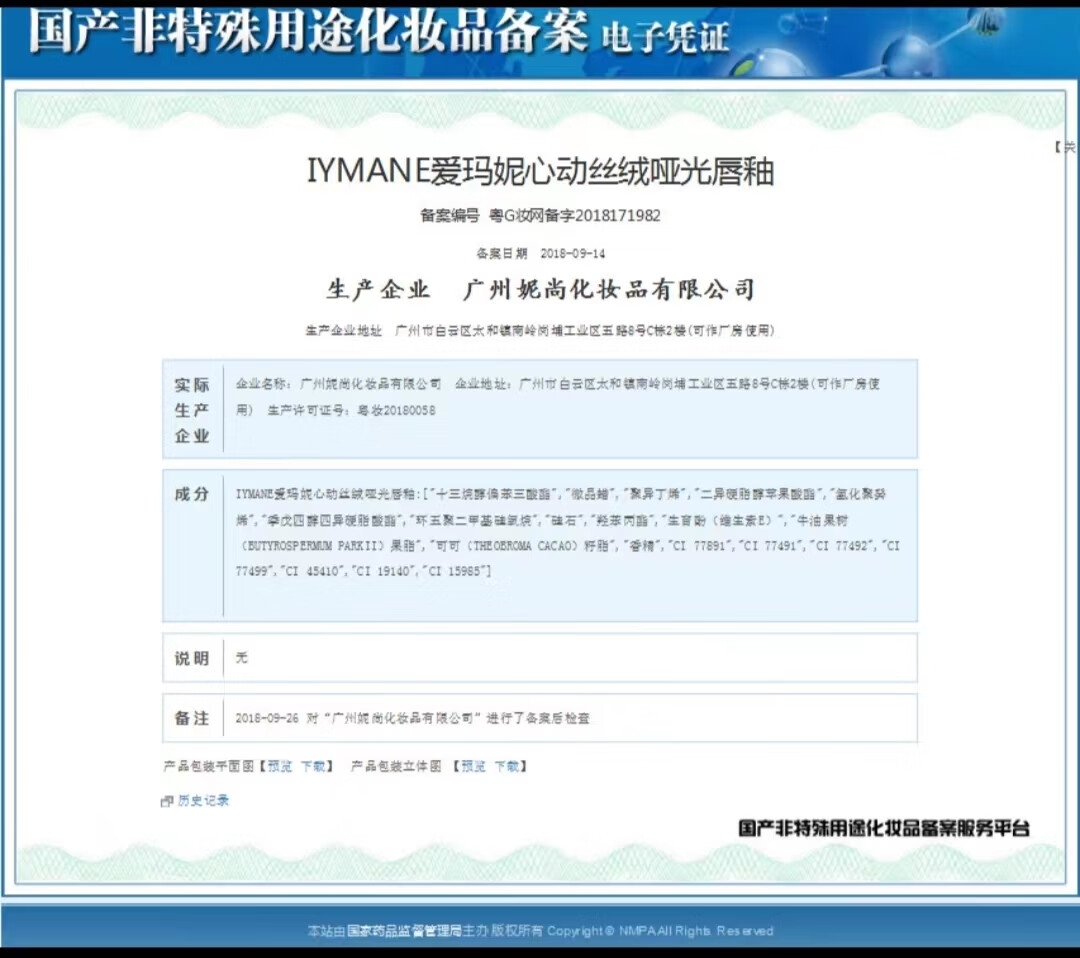
Task: Click the ingredients list text block
Action: pos(568,532)
